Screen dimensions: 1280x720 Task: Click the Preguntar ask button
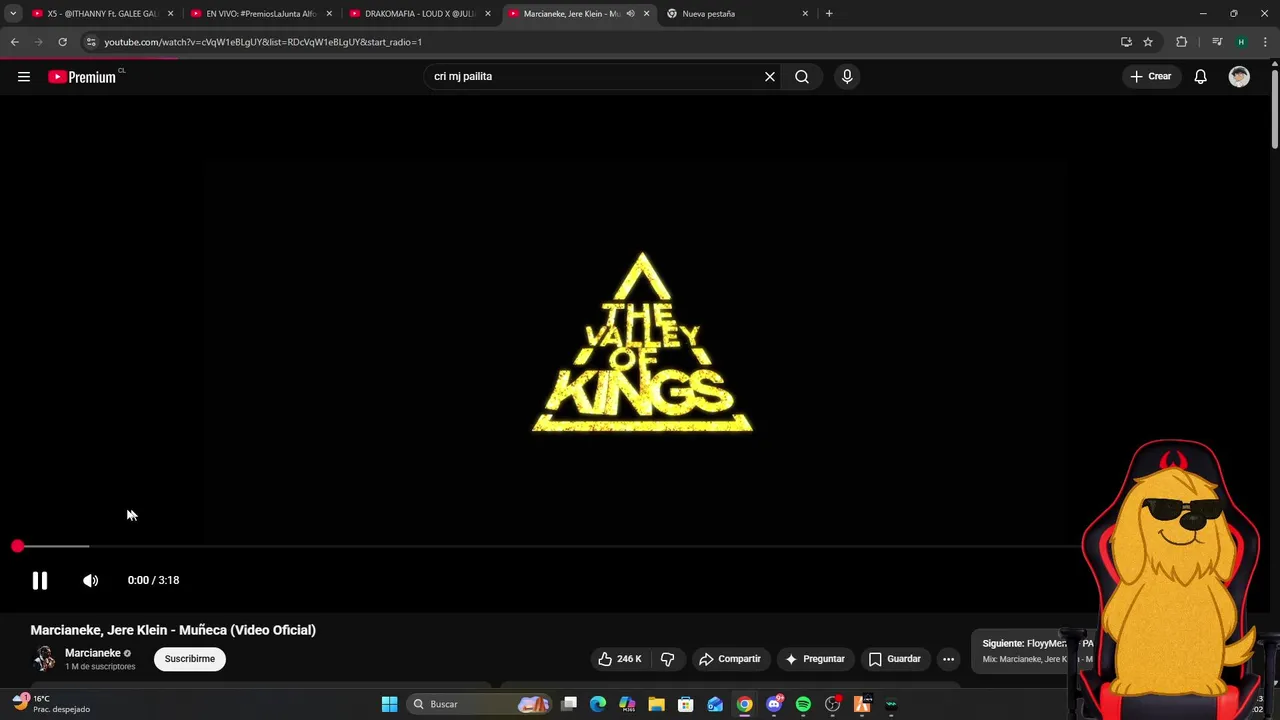pos(815,659)
